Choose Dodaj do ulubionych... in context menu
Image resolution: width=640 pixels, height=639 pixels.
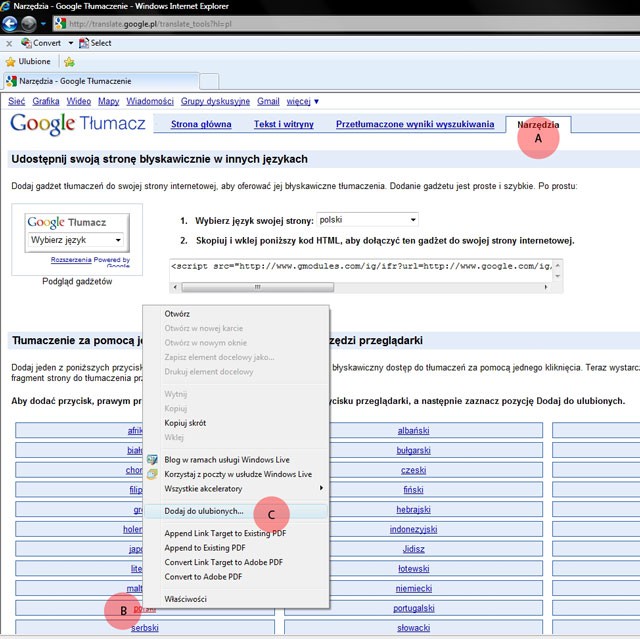tap(236, 511)
